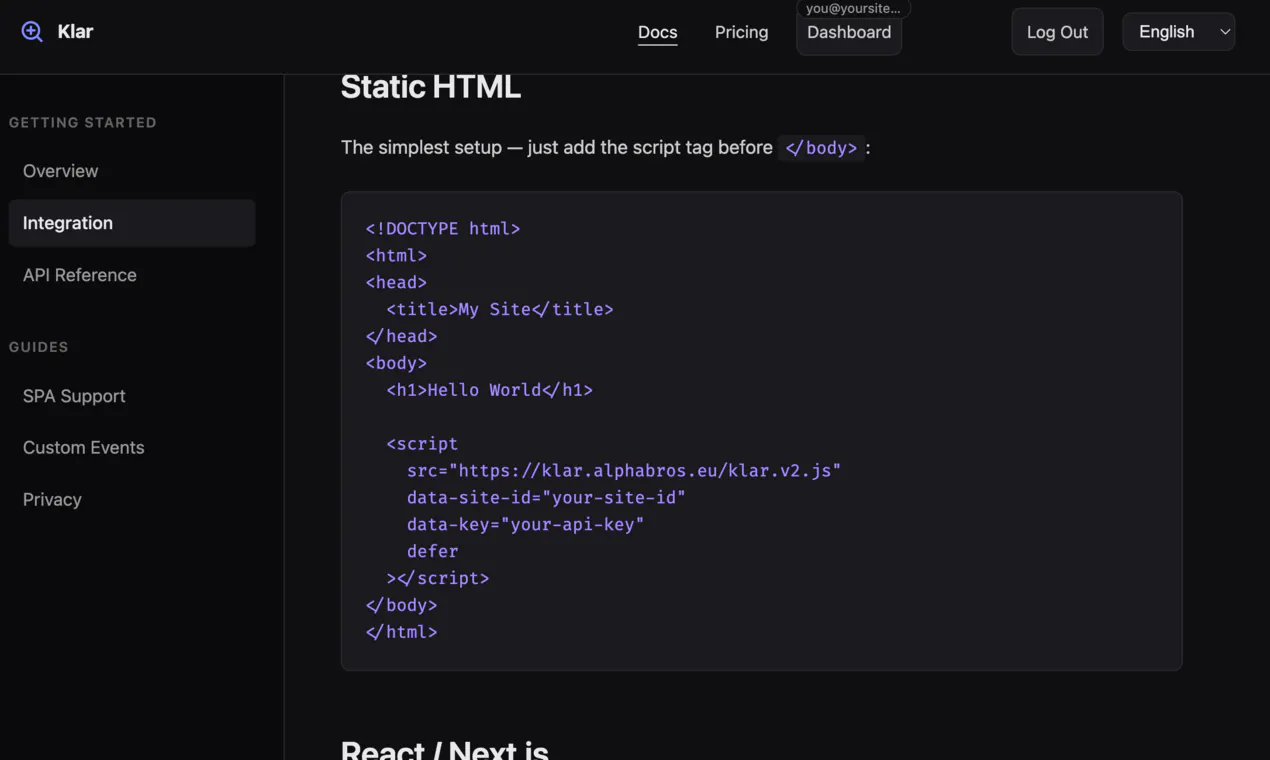Click the inline </body> code snippet
The image size is (1270, 760).
tap(821, 148)
